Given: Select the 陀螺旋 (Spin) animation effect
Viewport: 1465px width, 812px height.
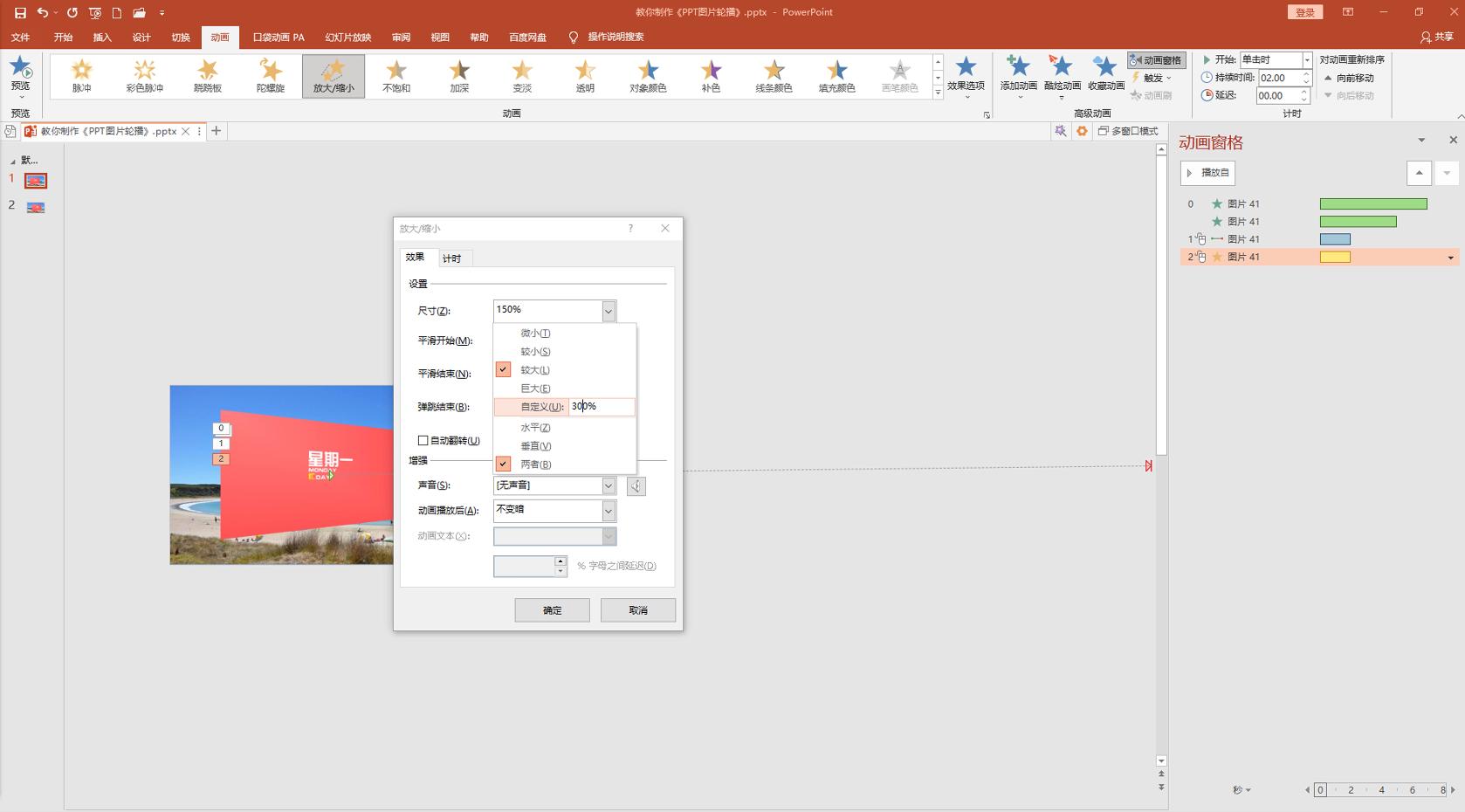Looking at the screenshot, I should (271, 76).
